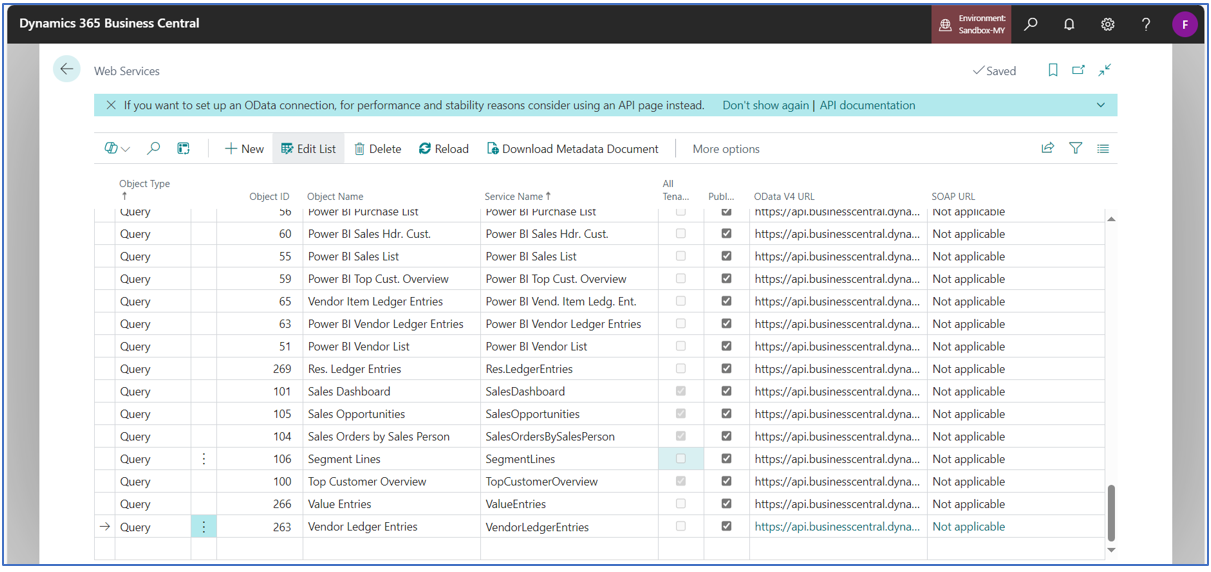The width and height of the screenshot is (1211, 572).
Task: Toggle Published checkbox for Power BI Sales List
Action: point(726,256)
